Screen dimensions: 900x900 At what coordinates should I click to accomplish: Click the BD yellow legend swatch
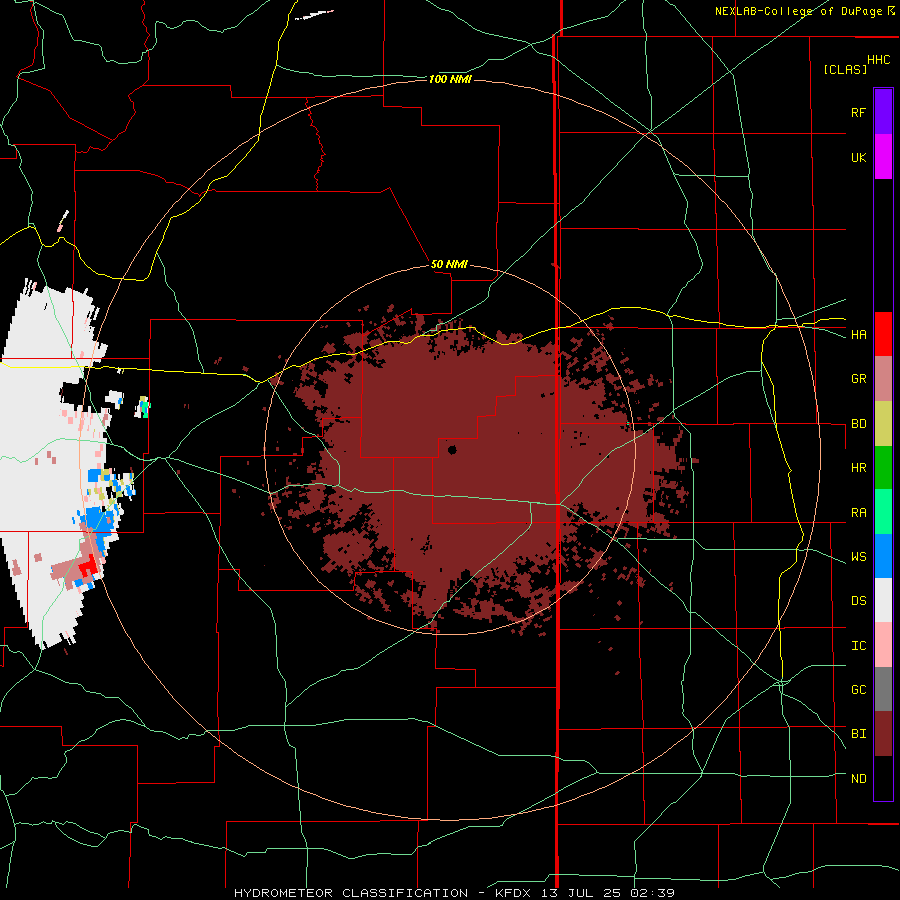883,424
